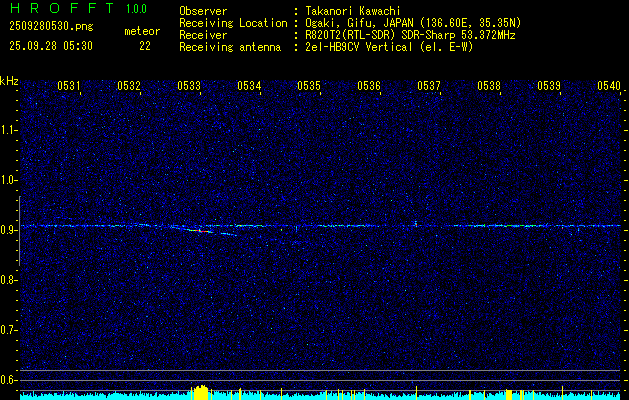Click time marker 0531

[x=69, y=86]
